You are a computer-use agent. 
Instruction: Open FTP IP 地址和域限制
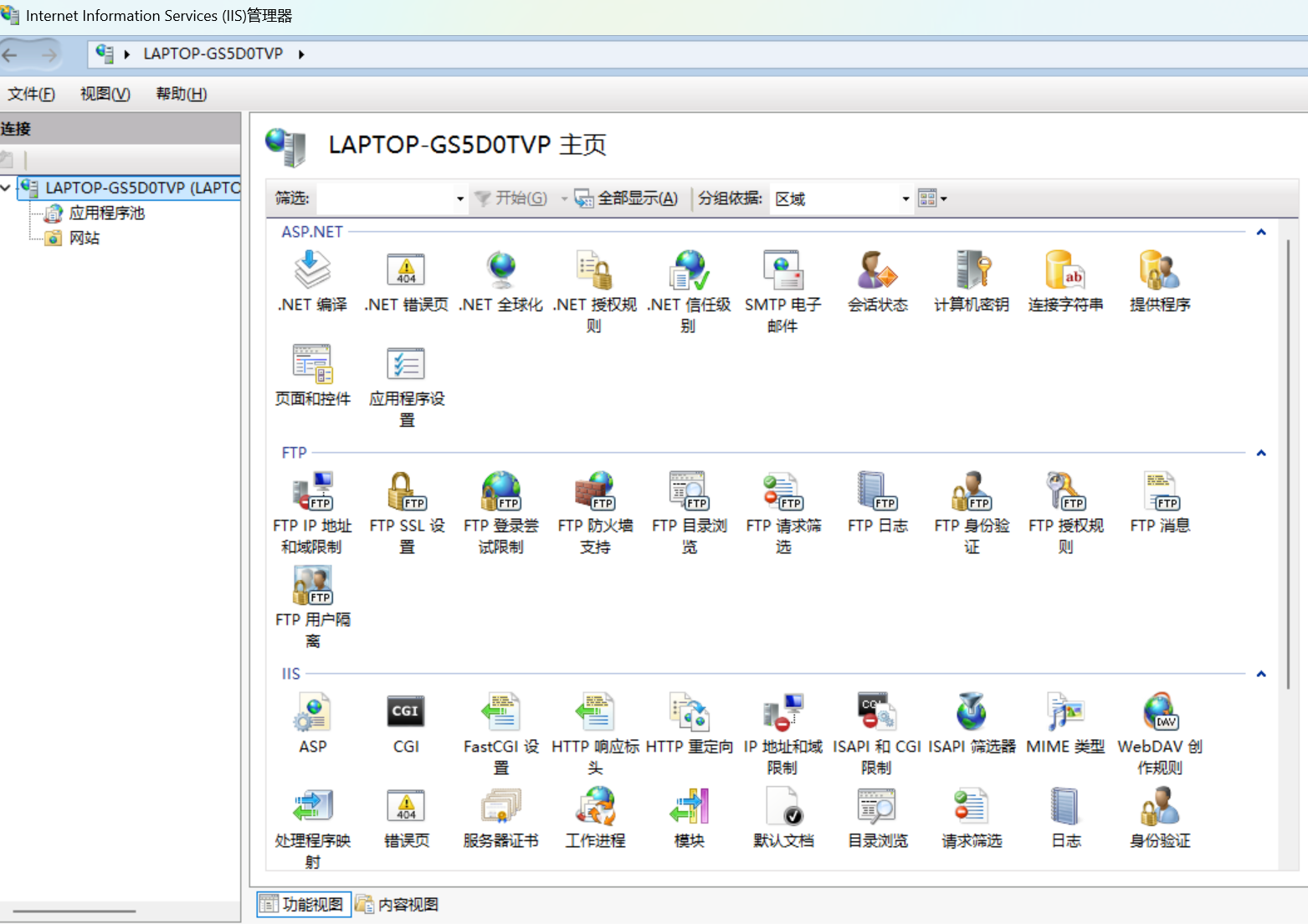[312, 512]
